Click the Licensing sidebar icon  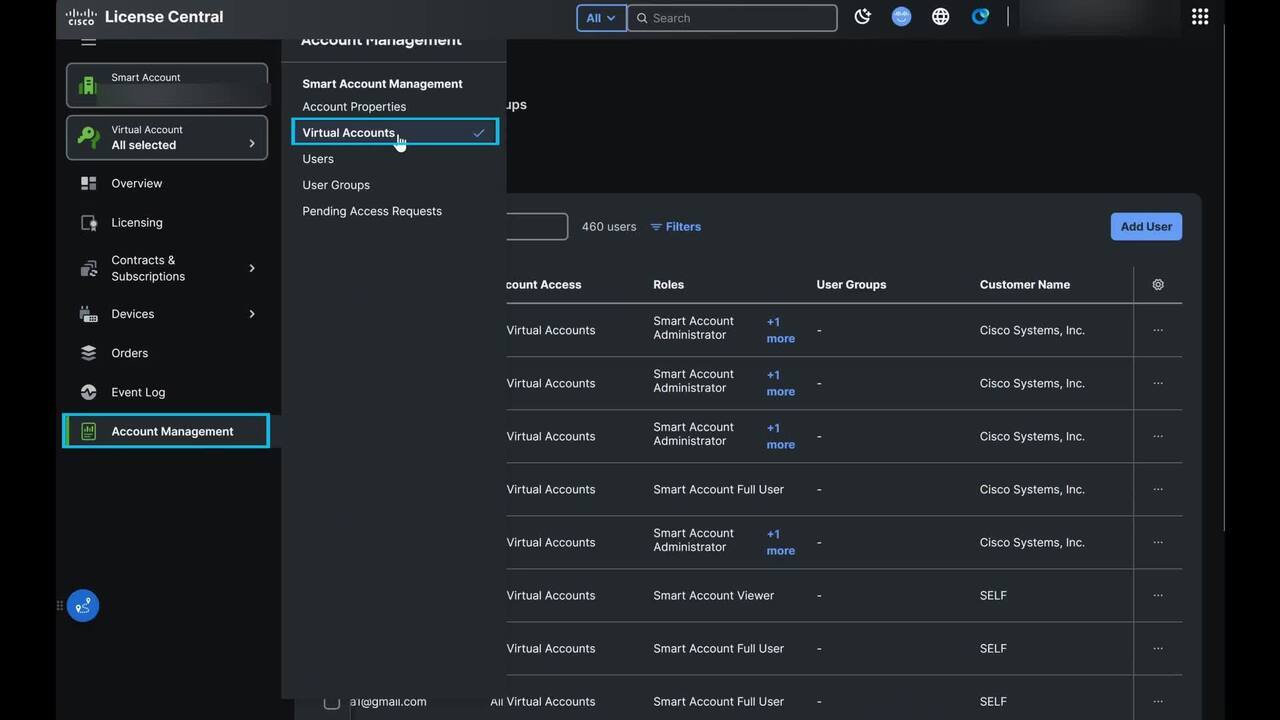click(x=88, y=223)
